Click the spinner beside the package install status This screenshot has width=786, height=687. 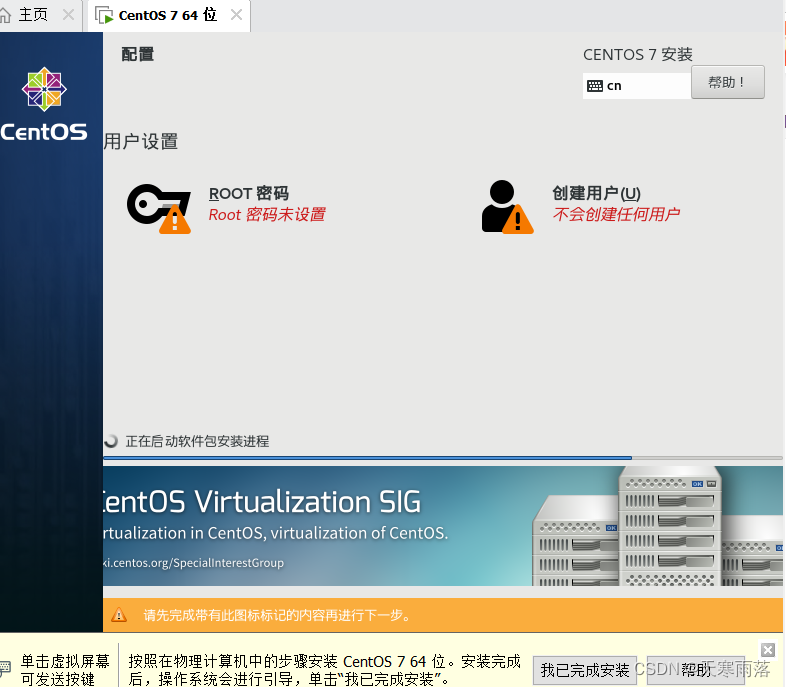tap(111, 441)
